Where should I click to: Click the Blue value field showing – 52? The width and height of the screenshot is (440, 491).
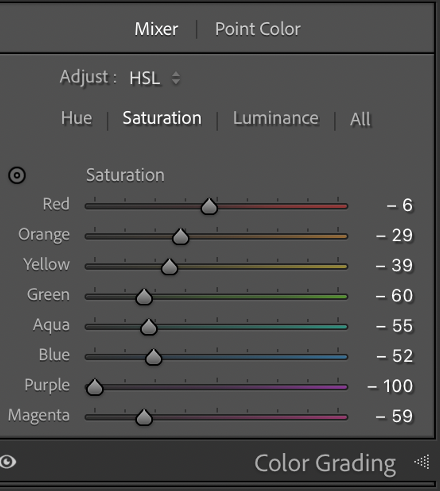(x=395, y=356)
